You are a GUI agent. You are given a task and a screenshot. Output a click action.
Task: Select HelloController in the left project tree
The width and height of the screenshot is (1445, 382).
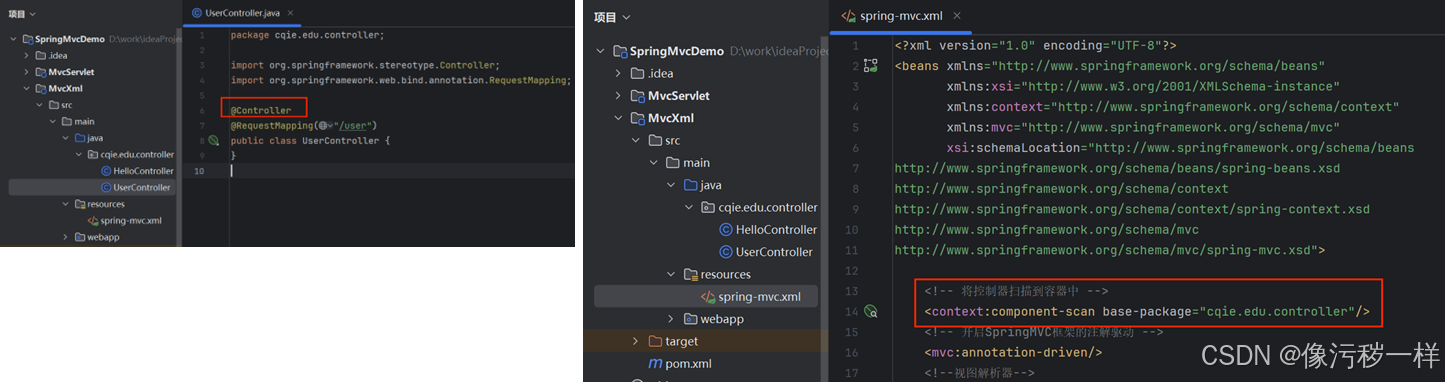pos(136,171)
